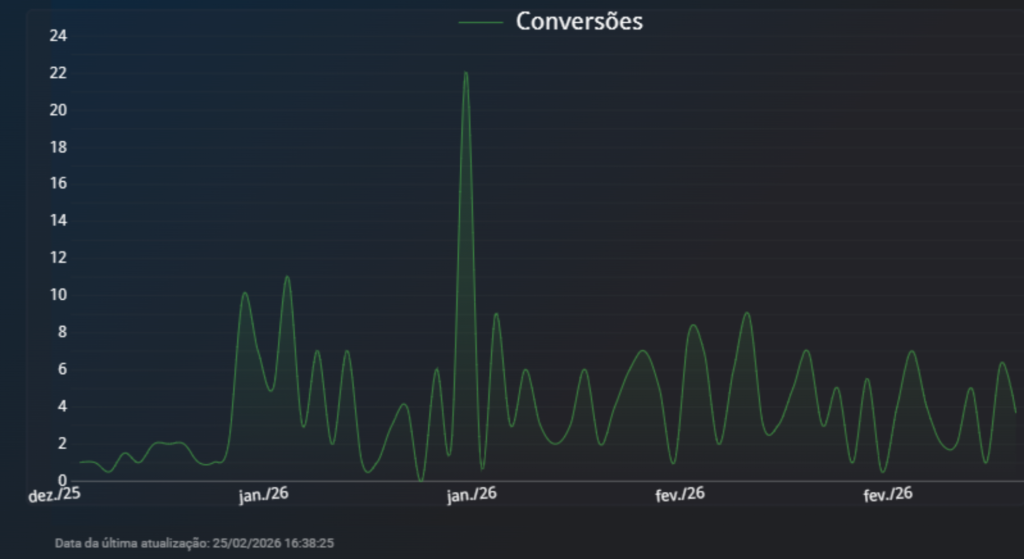Click the 22 value on y-axis
This screenshot has width=1024, height=559.
58,73
